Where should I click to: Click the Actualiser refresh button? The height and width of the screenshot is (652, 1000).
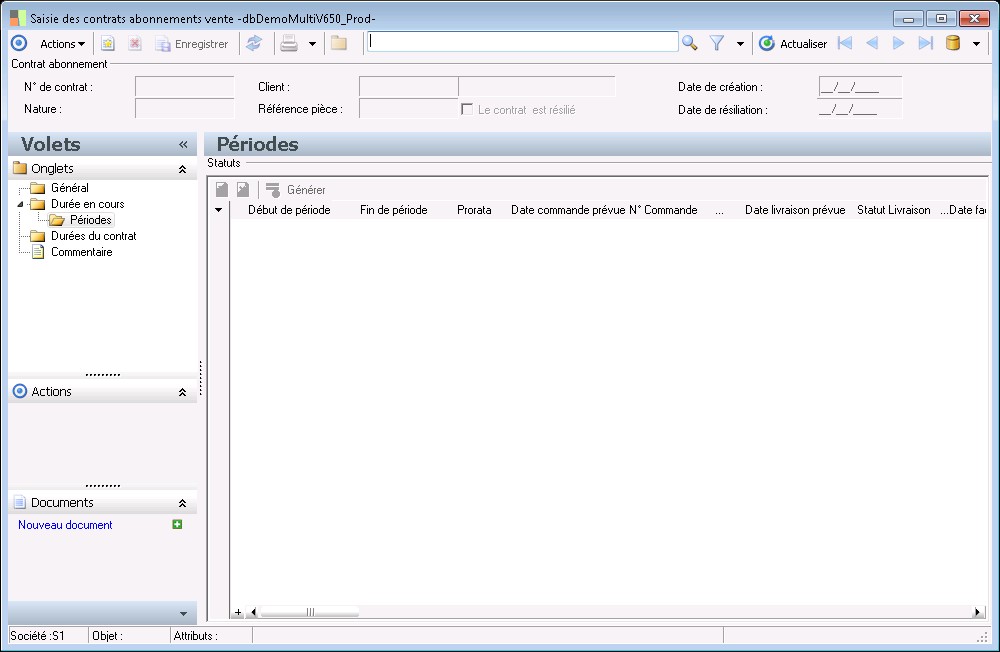[793, 44]
